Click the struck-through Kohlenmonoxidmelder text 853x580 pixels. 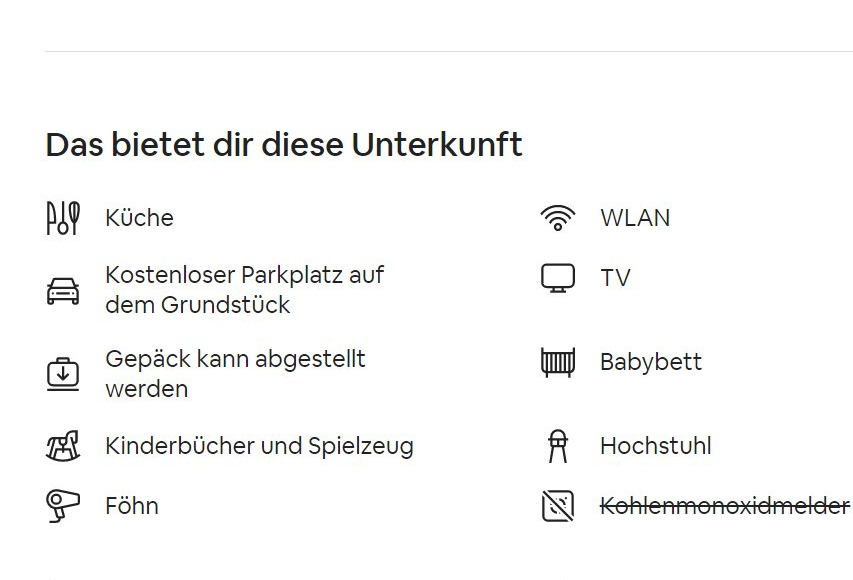pos(724,506)
